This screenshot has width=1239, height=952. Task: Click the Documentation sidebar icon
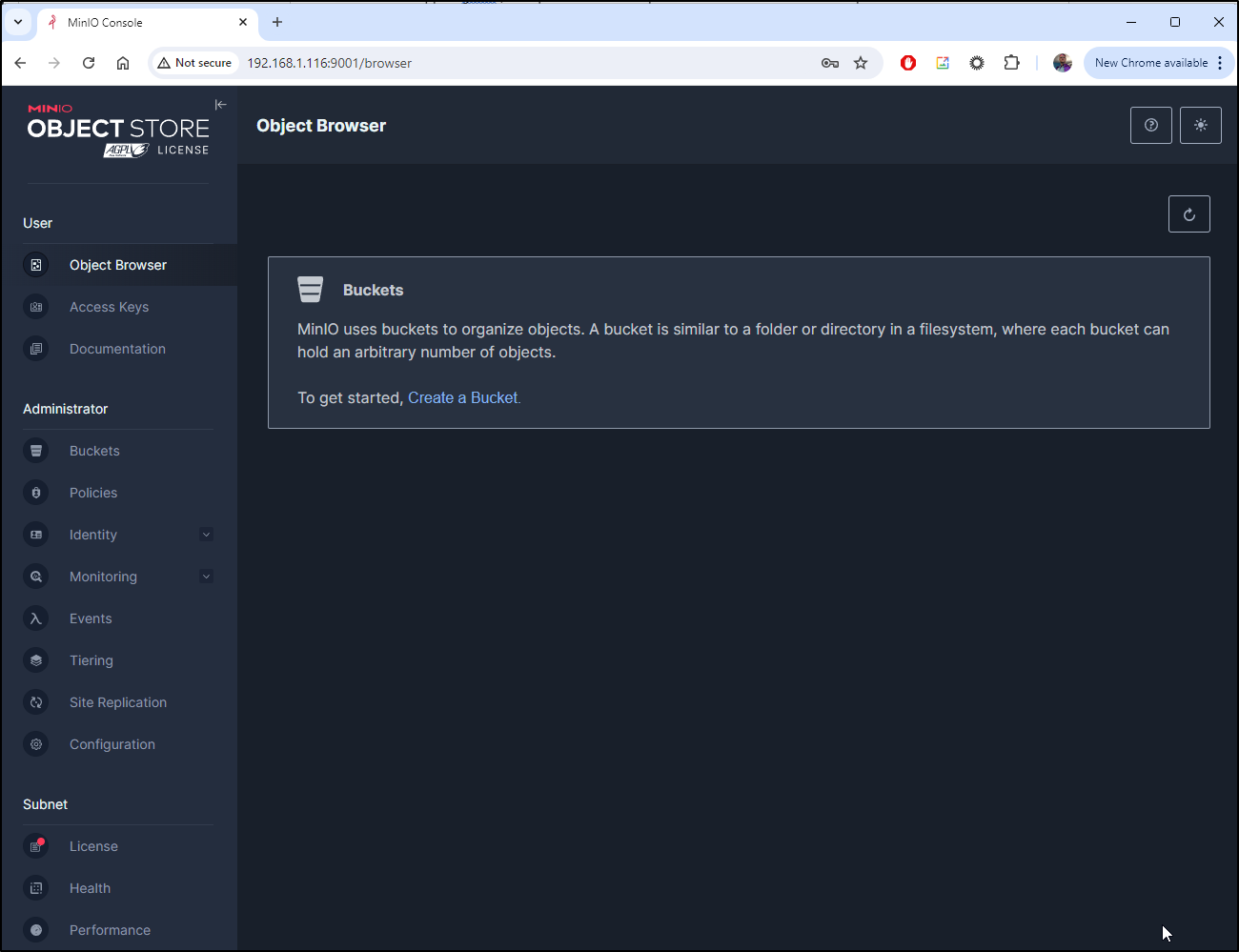pos(36,349)
